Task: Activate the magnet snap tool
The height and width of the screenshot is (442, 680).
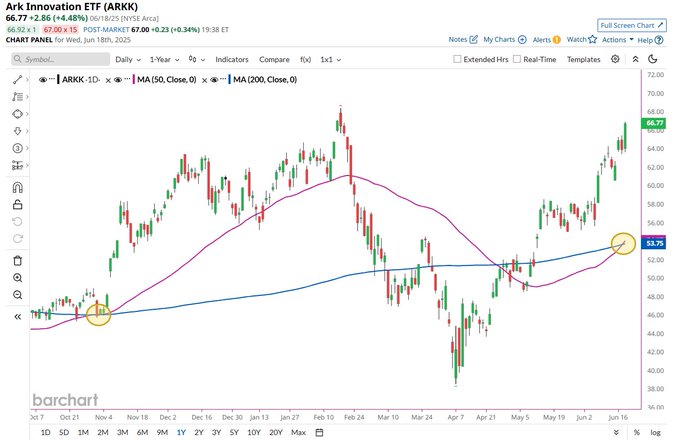Action: tap(17, 187)
